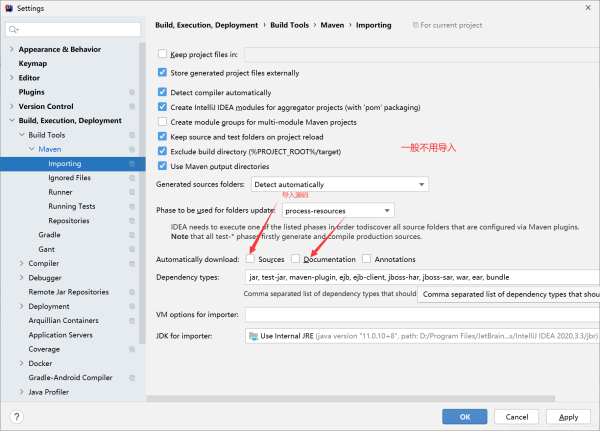Enable the Keep project files in checkbox

pos(163,54)
